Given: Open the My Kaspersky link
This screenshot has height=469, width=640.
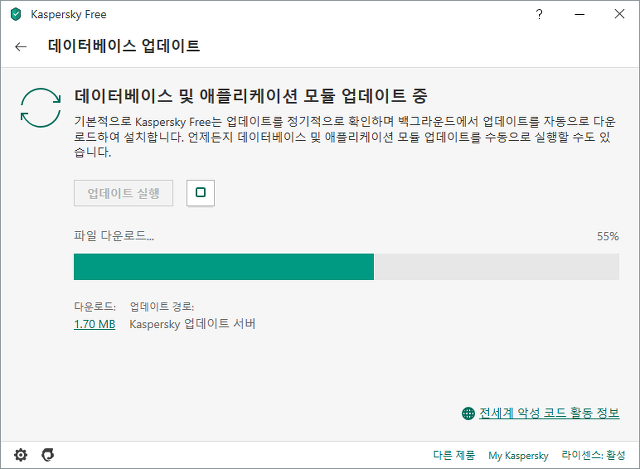Looking at the screenshot, I should pos(518,455).
